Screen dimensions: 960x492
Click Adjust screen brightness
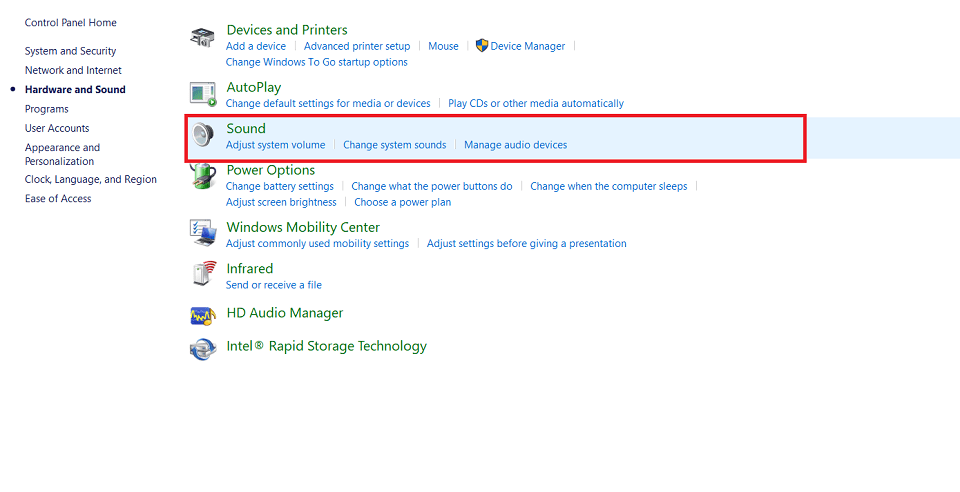click(281, 202)
